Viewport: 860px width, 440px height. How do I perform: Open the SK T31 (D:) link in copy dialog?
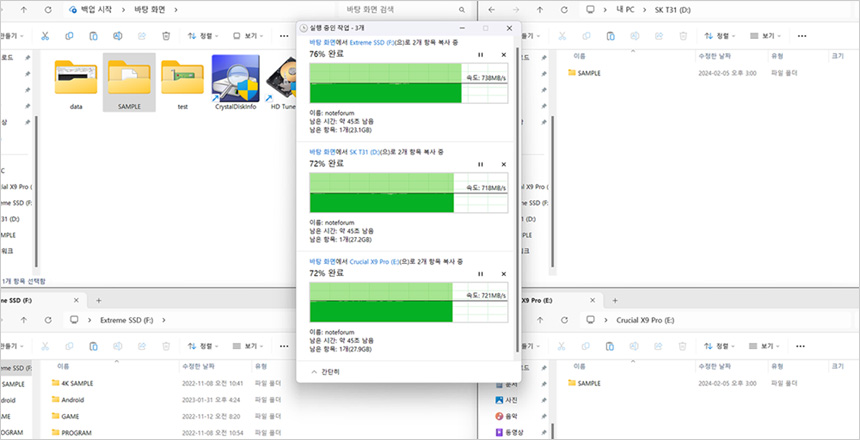pyautogui.click(x=365, y=152)
